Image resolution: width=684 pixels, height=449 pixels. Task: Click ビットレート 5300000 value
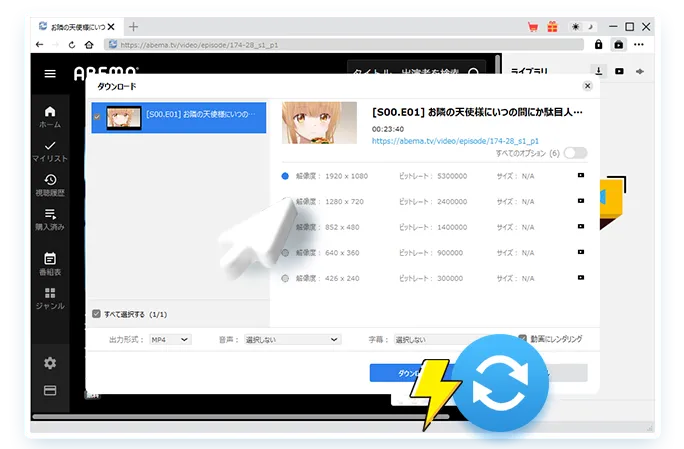452,176
